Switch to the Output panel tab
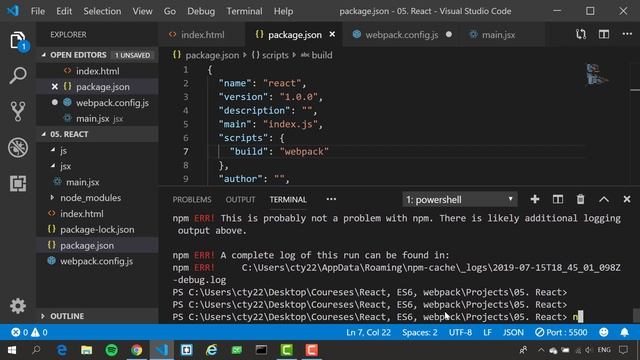Viewport: 640px width, 360px height. 240,200
